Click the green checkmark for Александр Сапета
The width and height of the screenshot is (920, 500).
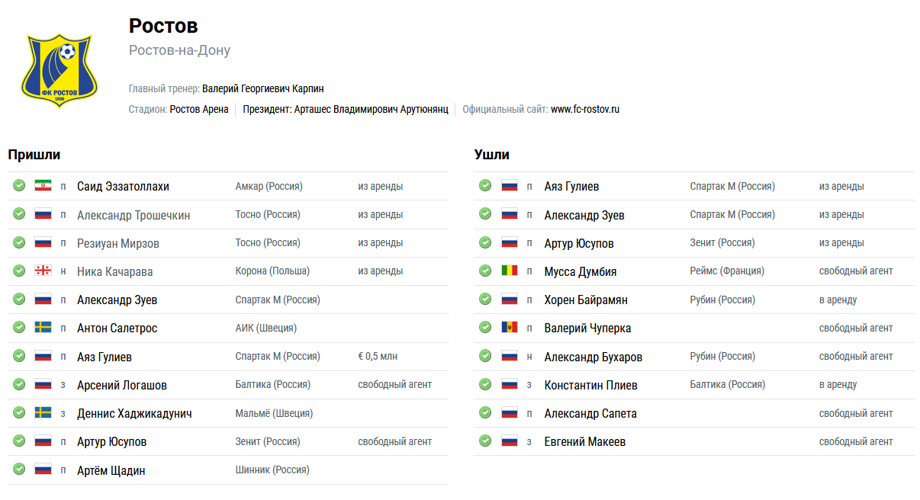point(485,413)
